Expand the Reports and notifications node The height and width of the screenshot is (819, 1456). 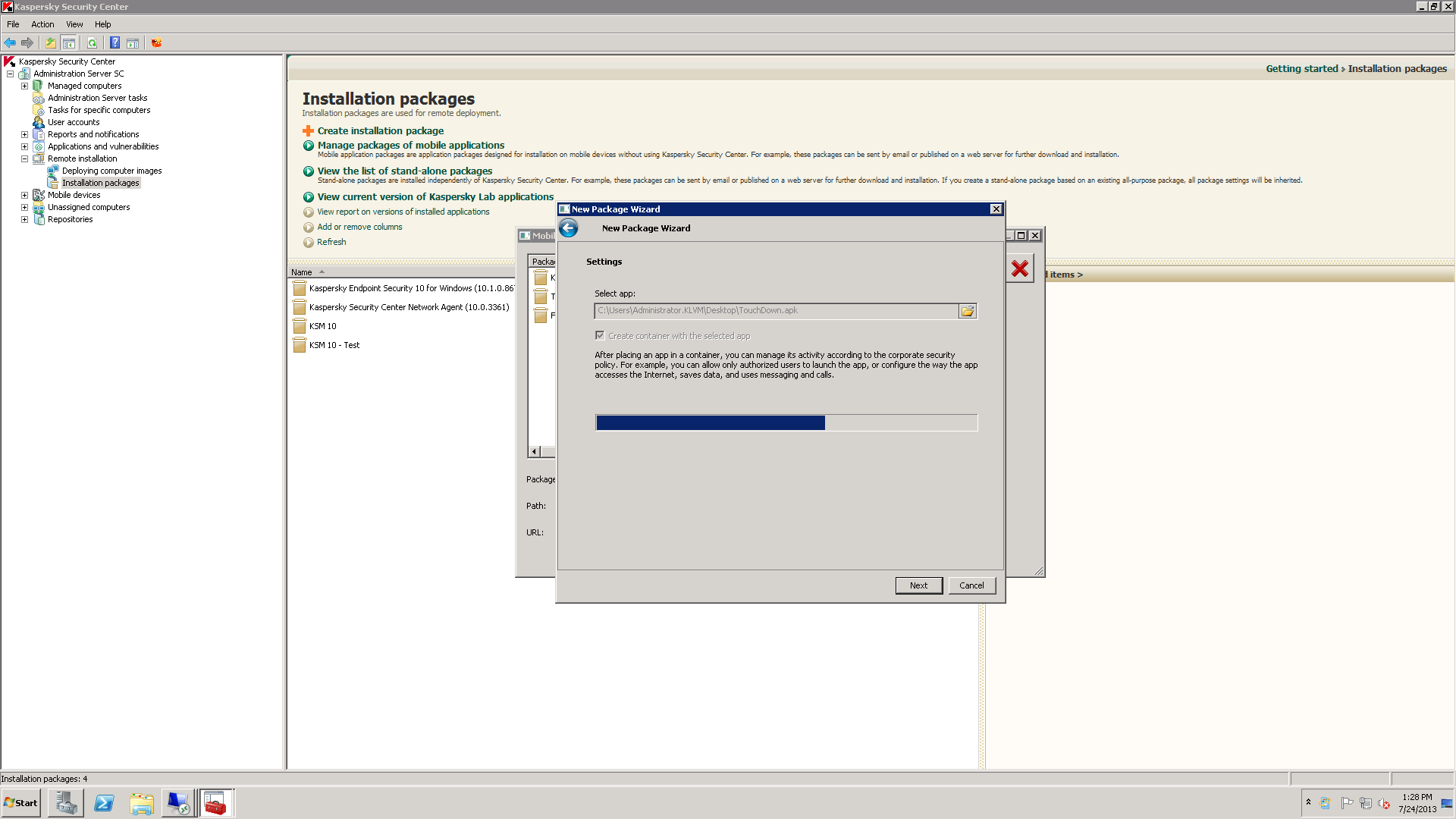click(24, 134)
